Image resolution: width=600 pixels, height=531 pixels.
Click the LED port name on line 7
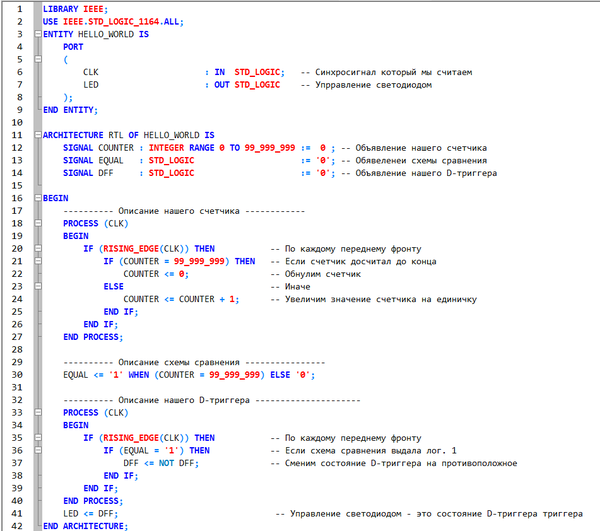pyautogui.click(x=91, y=84)
